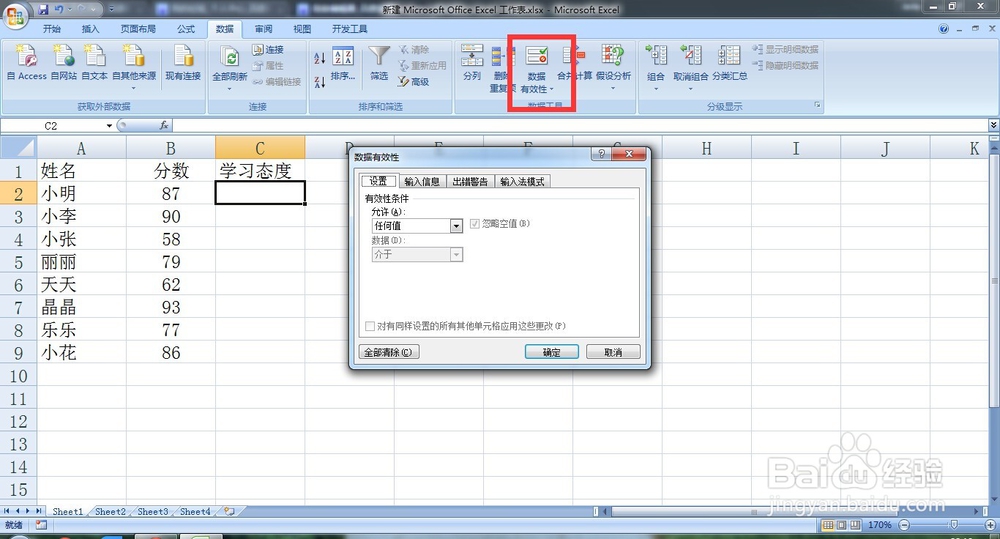Viewport: 1000px width, 539px height.
Task: Open the Sort (排序) dialog
Action: tap(343, 63)
